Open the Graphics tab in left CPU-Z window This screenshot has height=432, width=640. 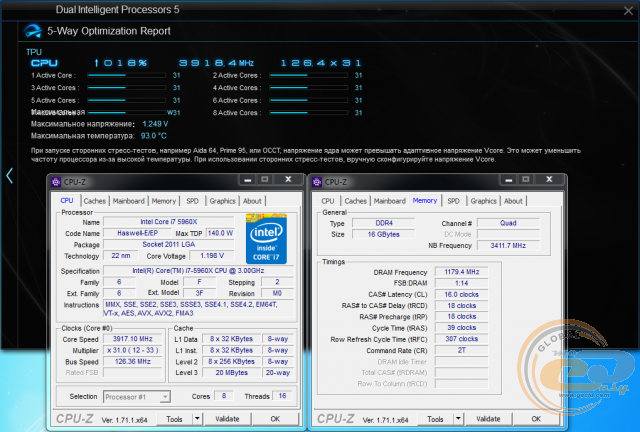tap(222, 201)
